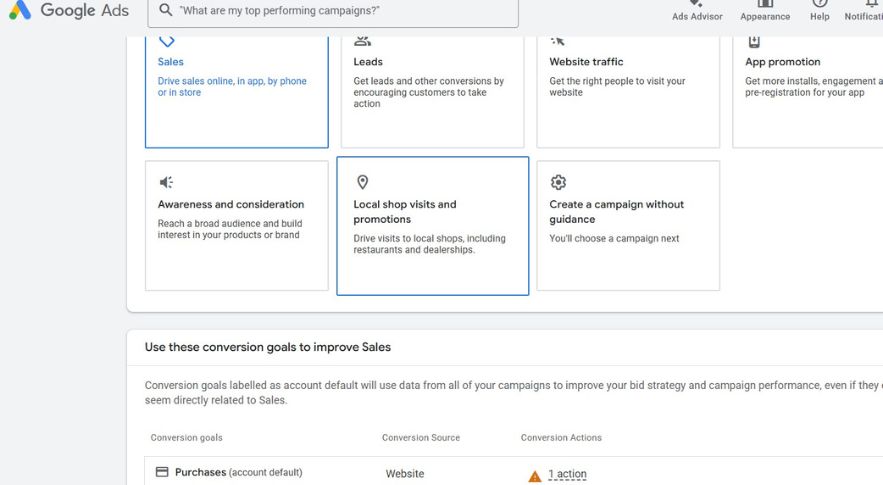Viewport: 883px width, 485px height.
Task: Focus the top performing campaigns search box
Action: [x=333, y=11]
